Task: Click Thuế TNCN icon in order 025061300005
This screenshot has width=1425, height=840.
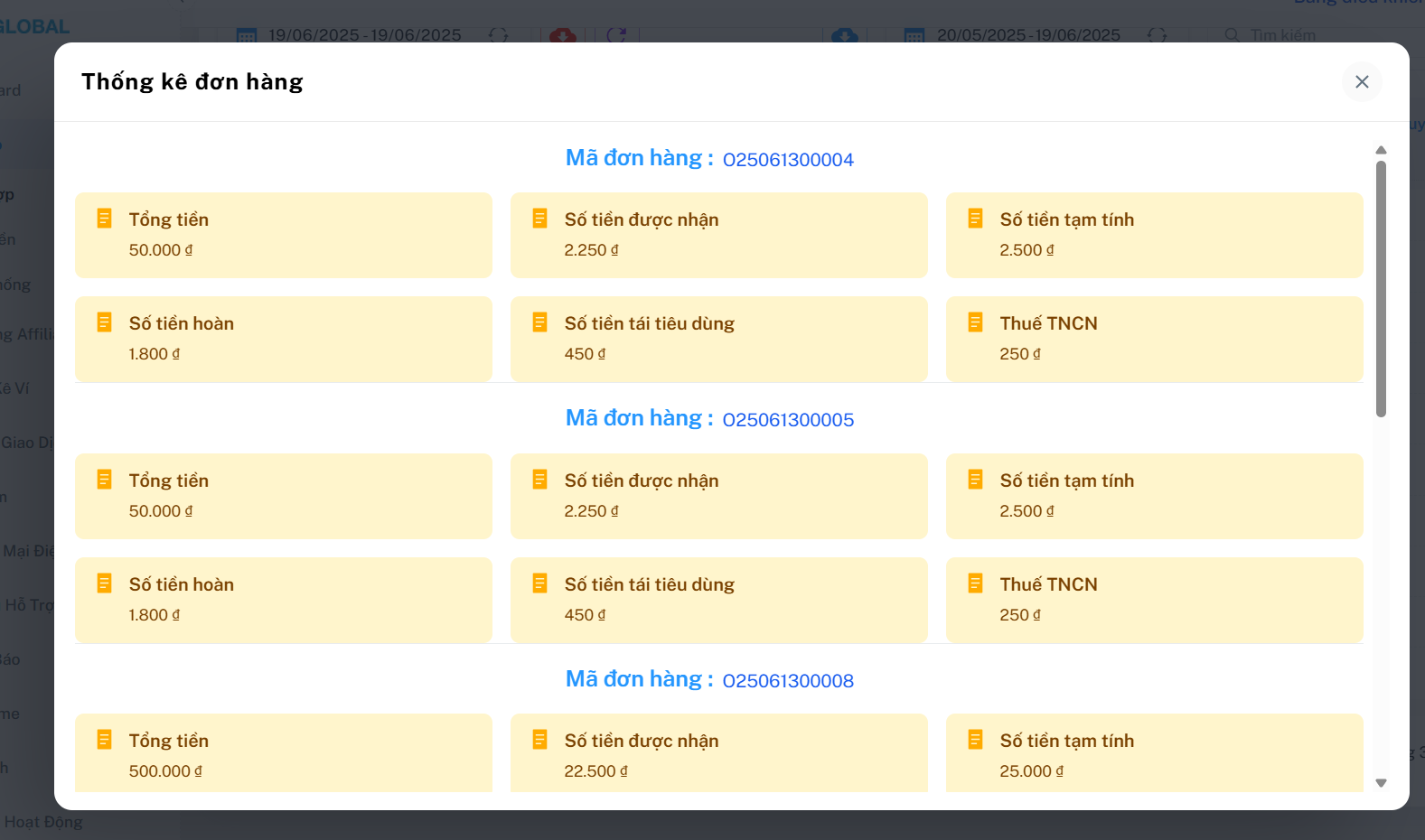Action: point(976,583)
